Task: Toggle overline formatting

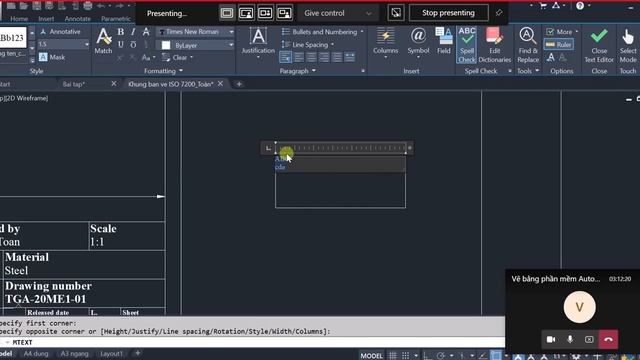Action: coord(133,44)
